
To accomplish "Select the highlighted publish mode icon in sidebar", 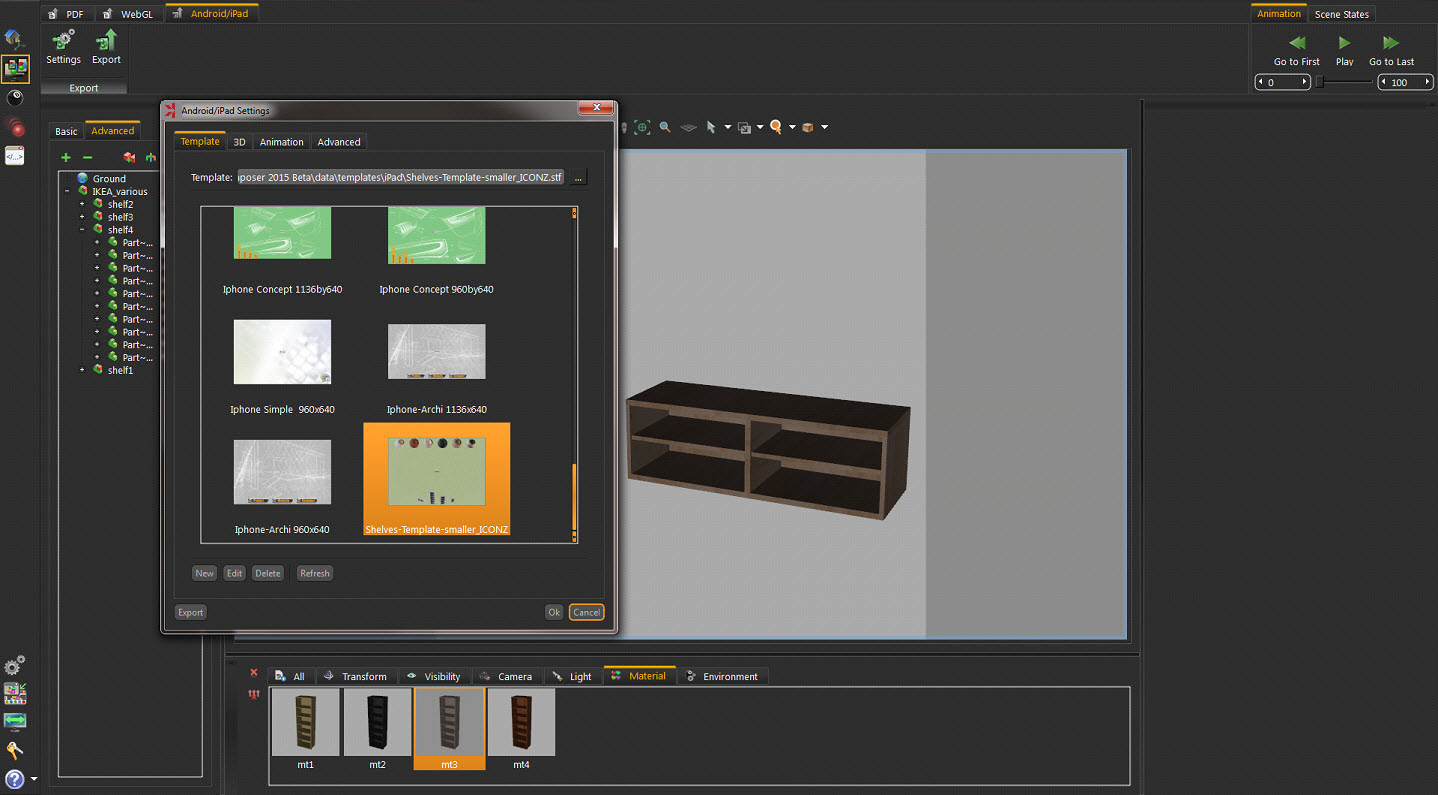I will click(x=15, y=69).
